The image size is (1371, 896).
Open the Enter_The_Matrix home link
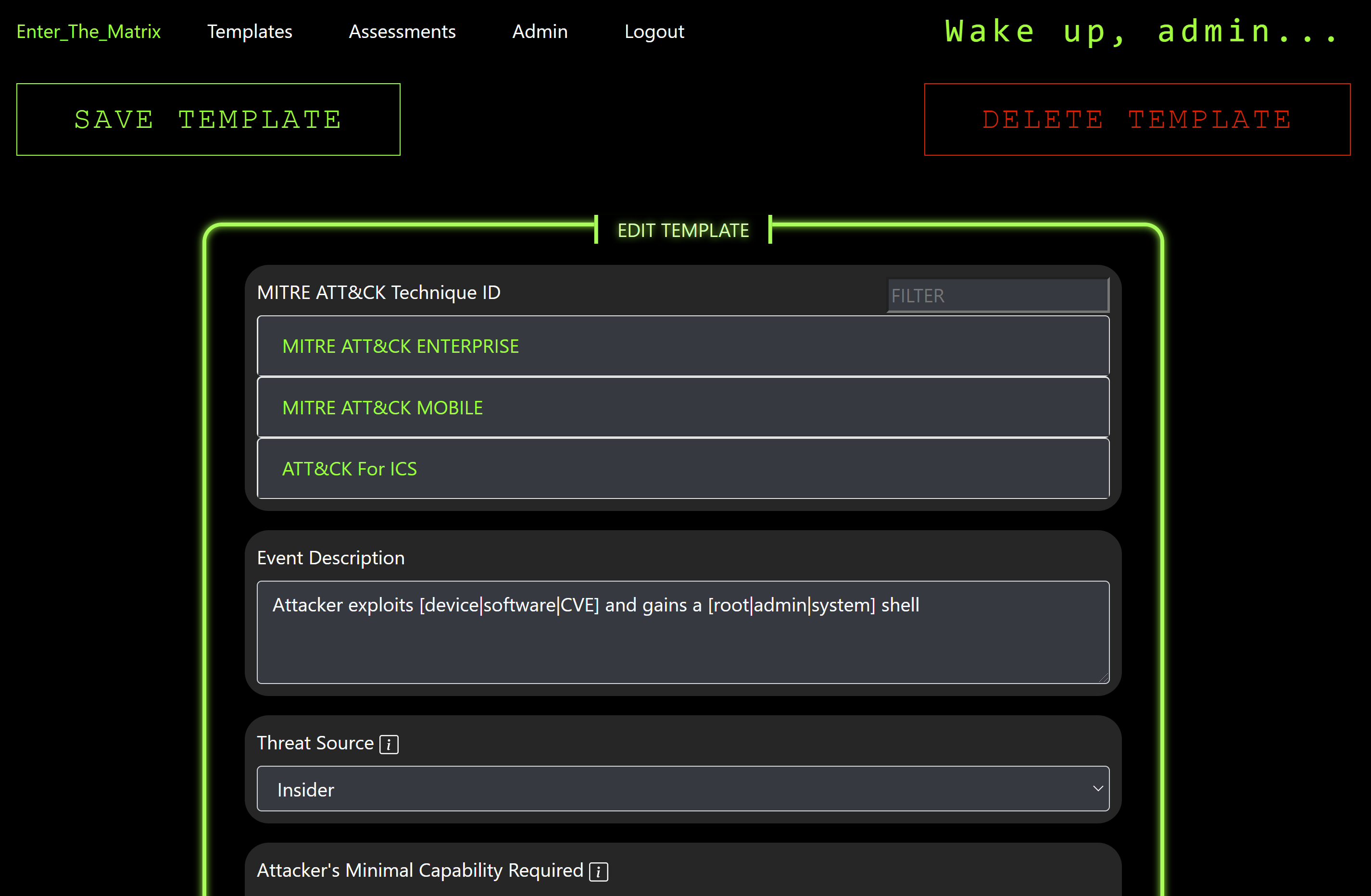(88, 32)
